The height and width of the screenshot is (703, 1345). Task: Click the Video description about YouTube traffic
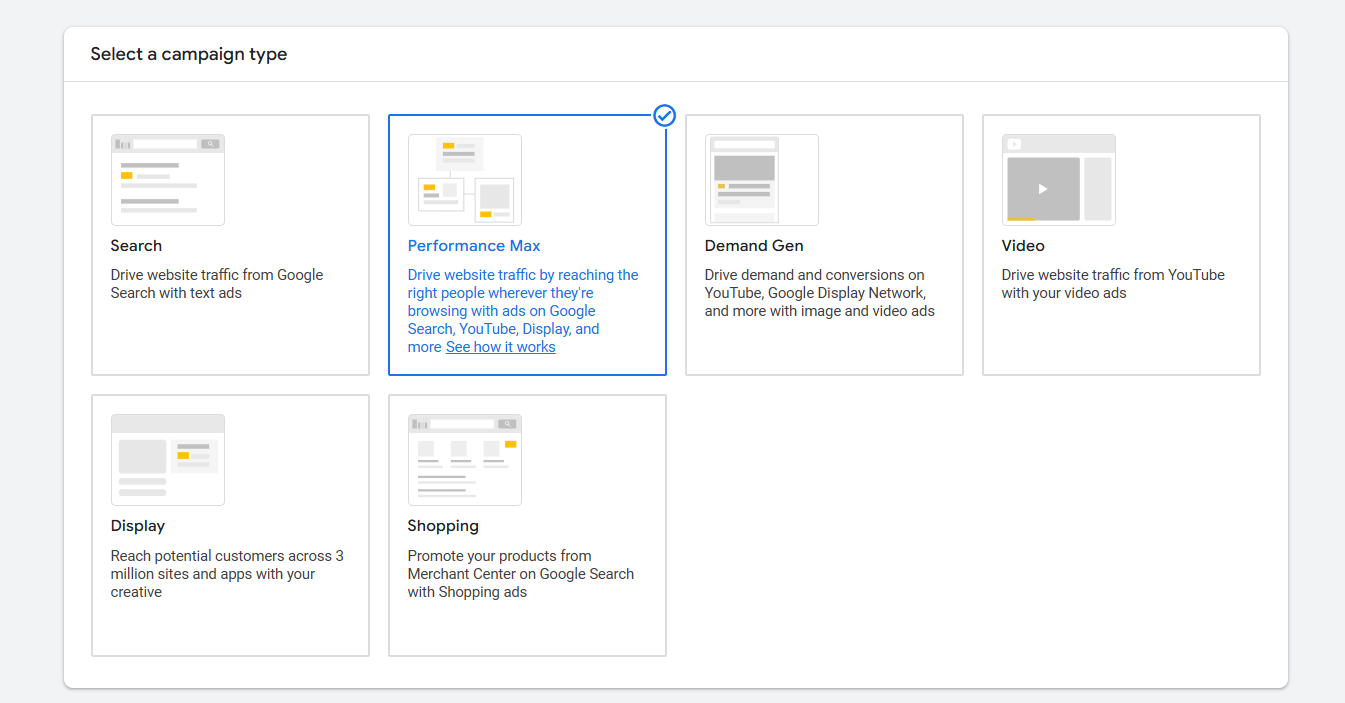click(1113, 284)
